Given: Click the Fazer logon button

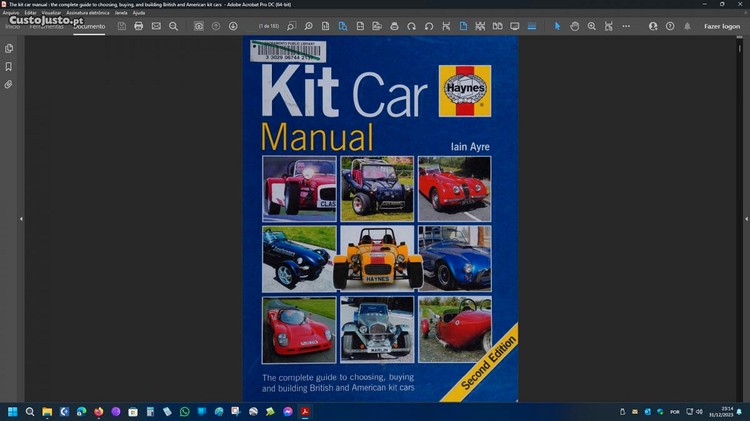Looking at the screenshot, I should click(x=721, y=26).
